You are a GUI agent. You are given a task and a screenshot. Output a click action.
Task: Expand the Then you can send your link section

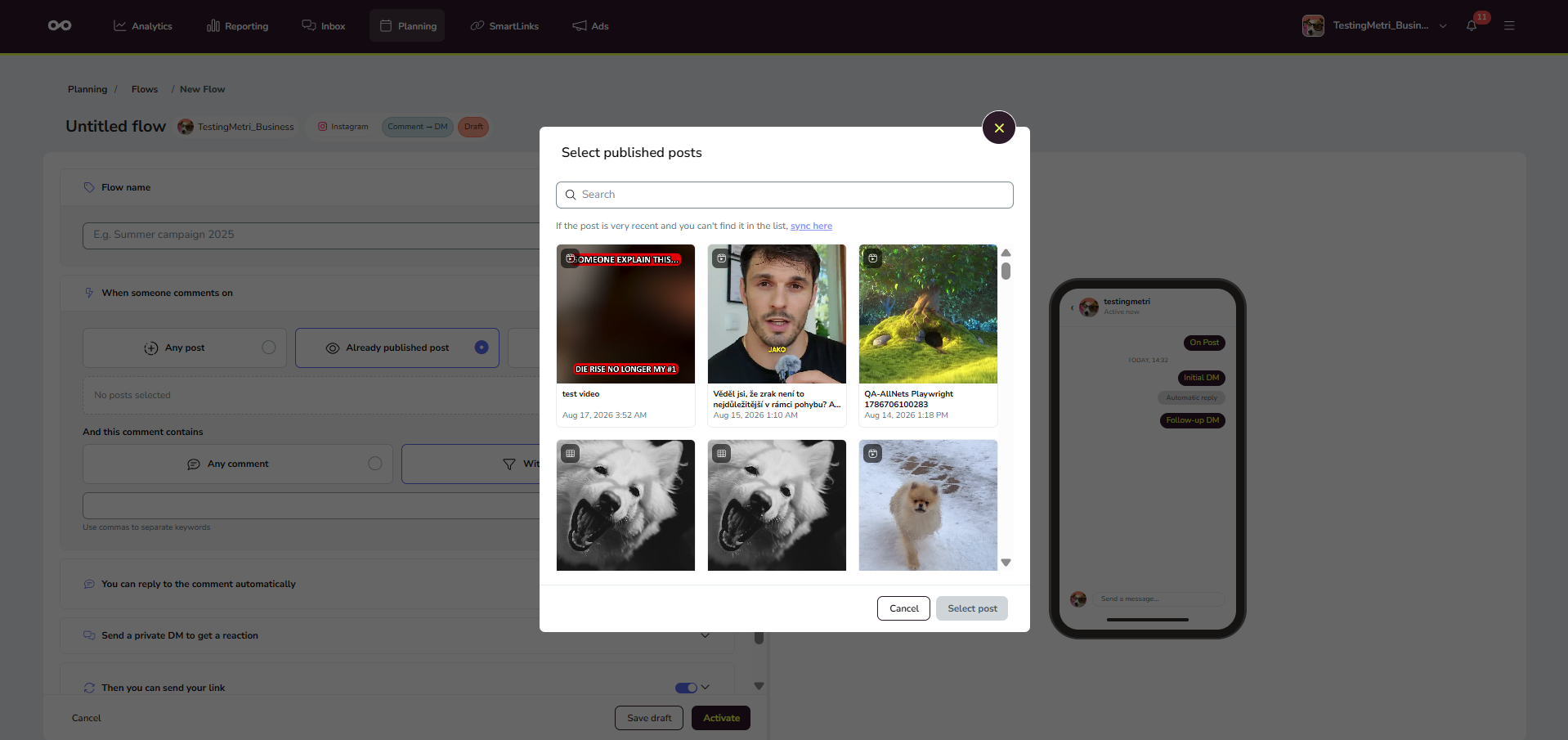[x=706, y=688]
